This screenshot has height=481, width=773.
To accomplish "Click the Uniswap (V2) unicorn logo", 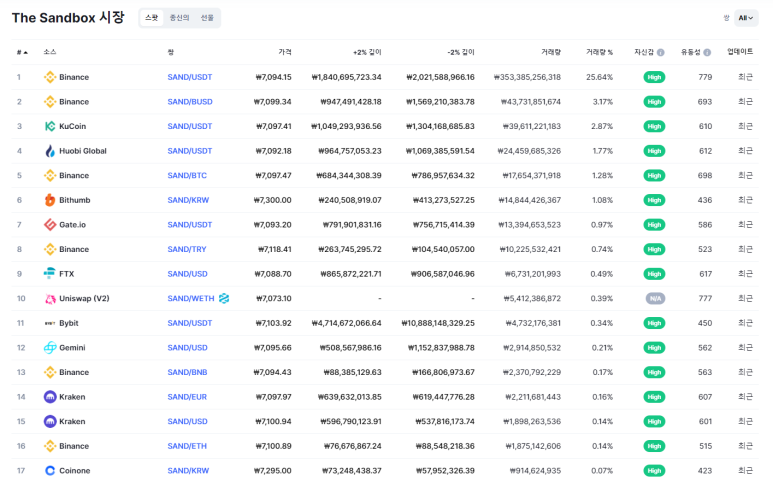I will [50, 298].
